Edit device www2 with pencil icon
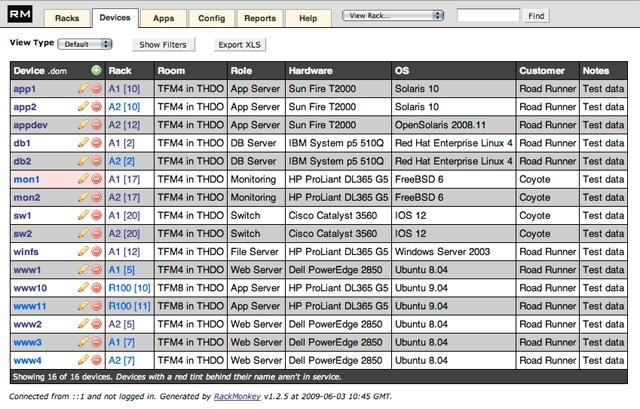The image size is (640, 409). pos(83,324)
